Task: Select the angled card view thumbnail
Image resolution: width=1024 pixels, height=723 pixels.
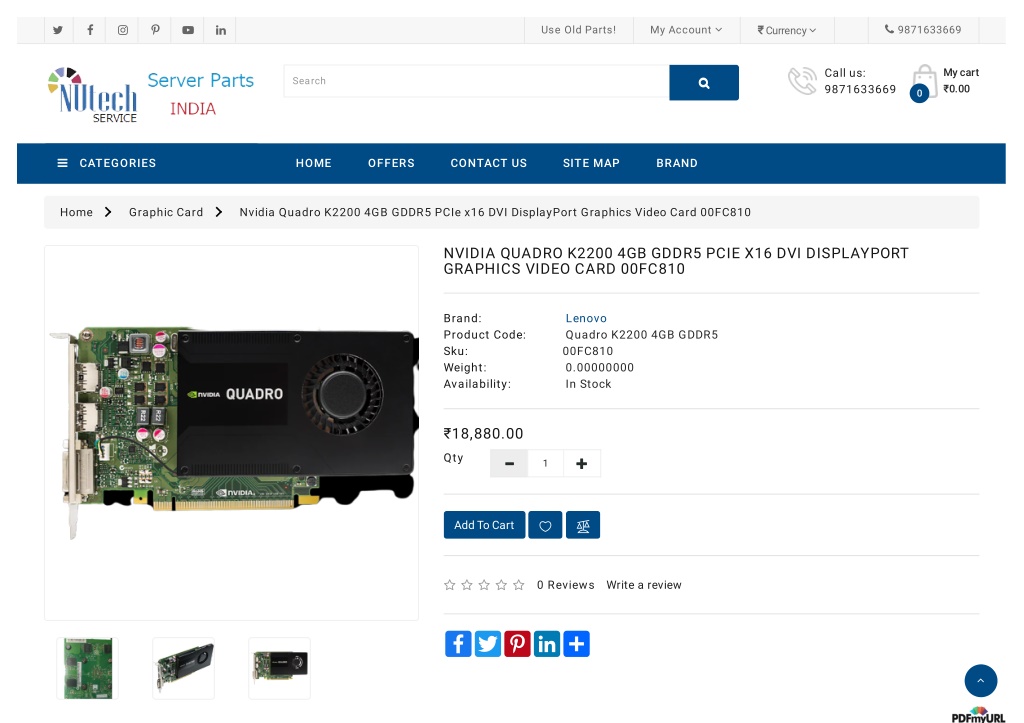Action: [184, 669]
